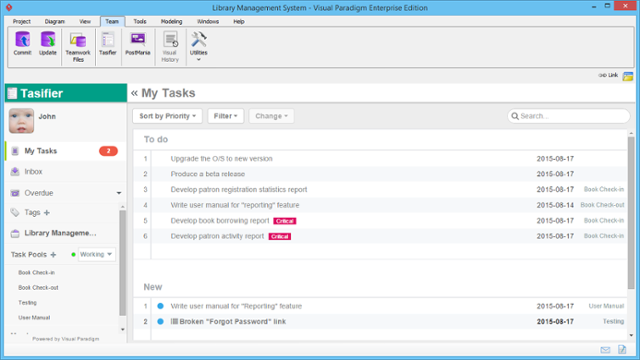640x360 pixels.
Task: Open the Modeling menu tab
Action: [x=171, y=22]
